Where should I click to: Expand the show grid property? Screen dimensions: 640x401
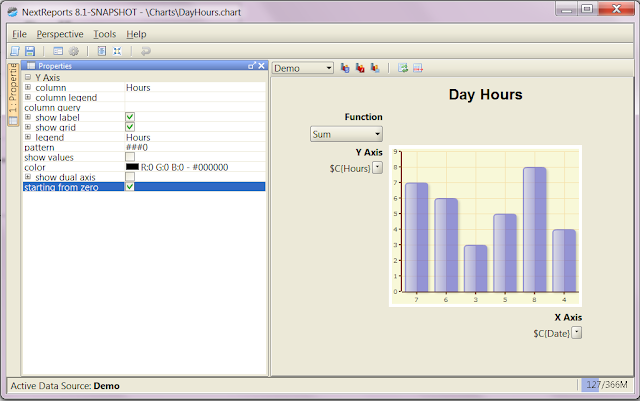[28, 127]
